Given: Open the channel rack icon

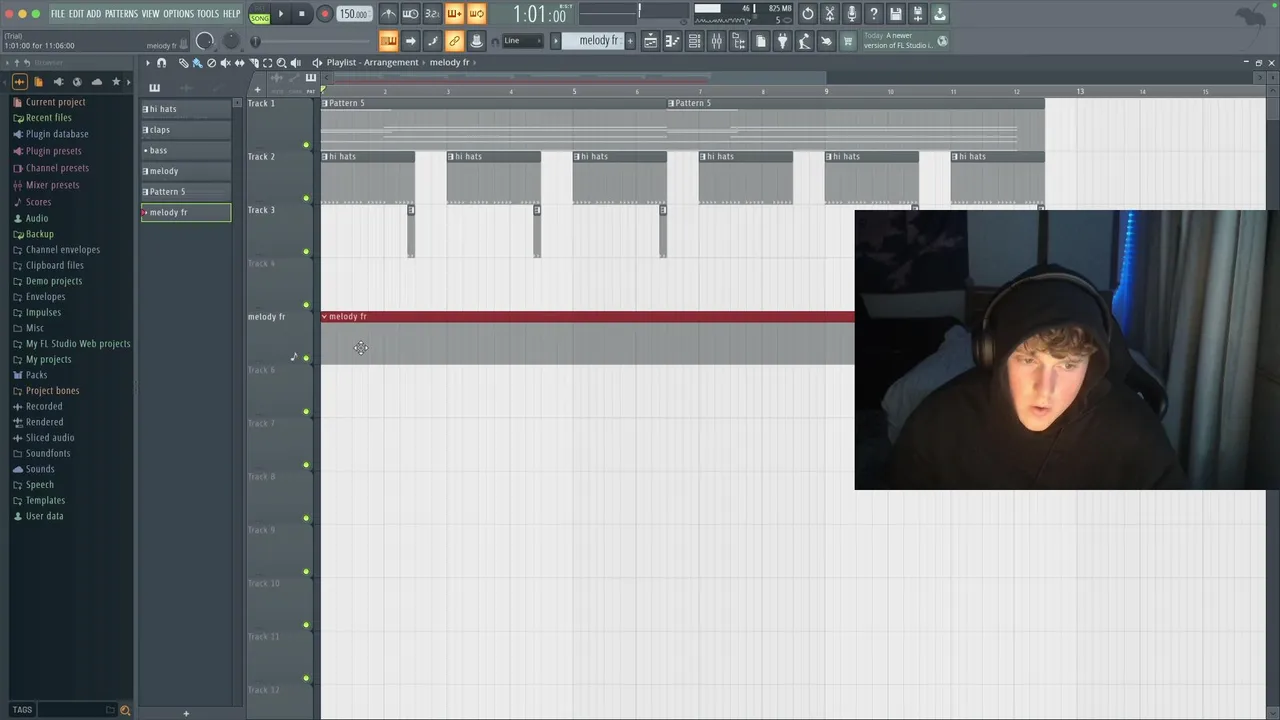Looking at the screenshot, I should tap(694, 41).
